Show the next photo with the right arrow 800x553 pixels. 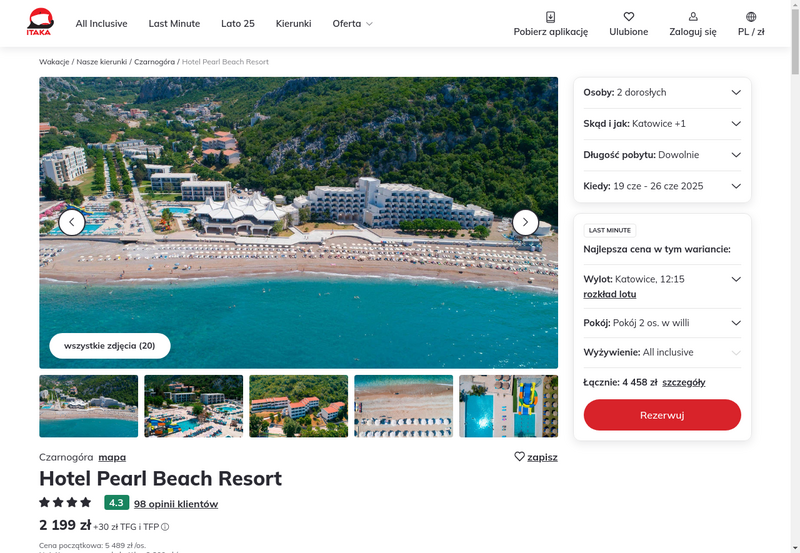[x=525, y=222]
